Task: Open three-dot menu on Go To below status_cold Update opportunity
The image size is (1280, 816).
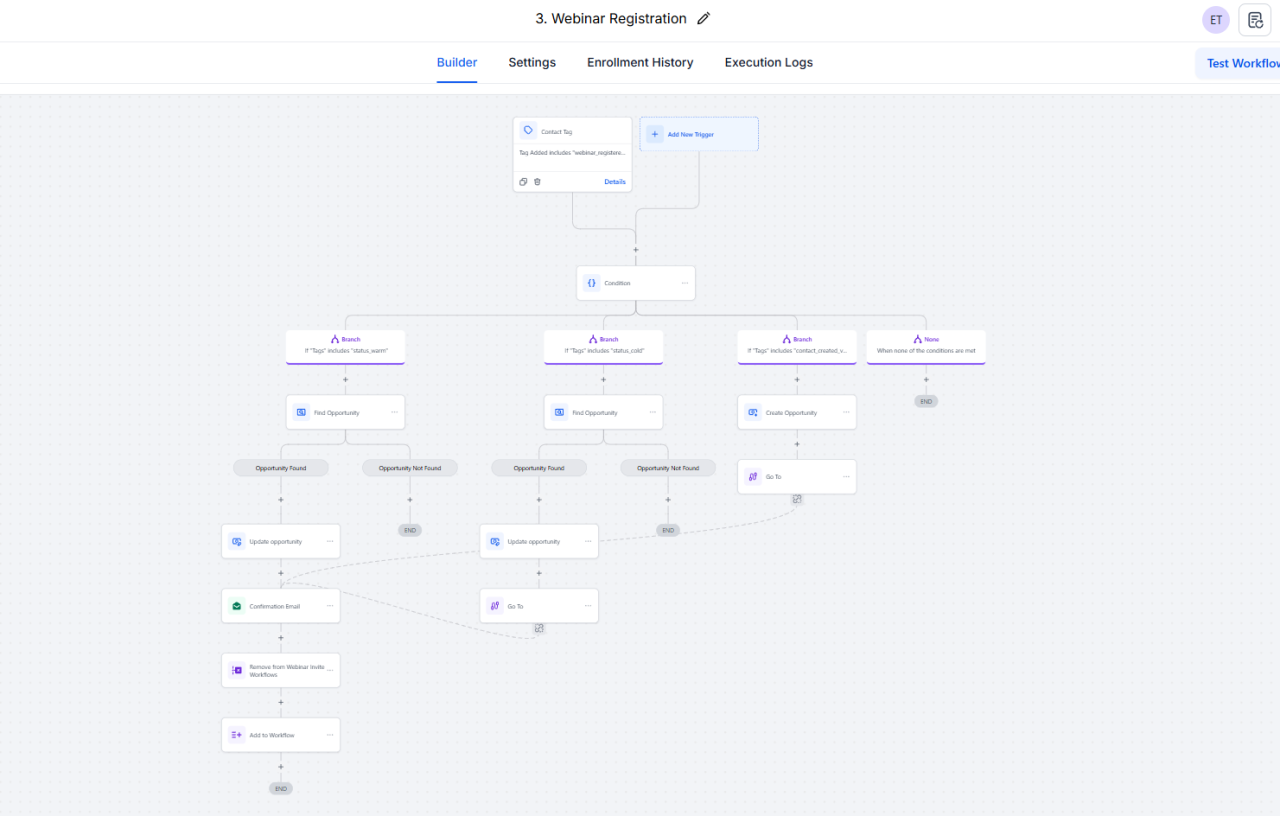Action: tap(588, 606)
